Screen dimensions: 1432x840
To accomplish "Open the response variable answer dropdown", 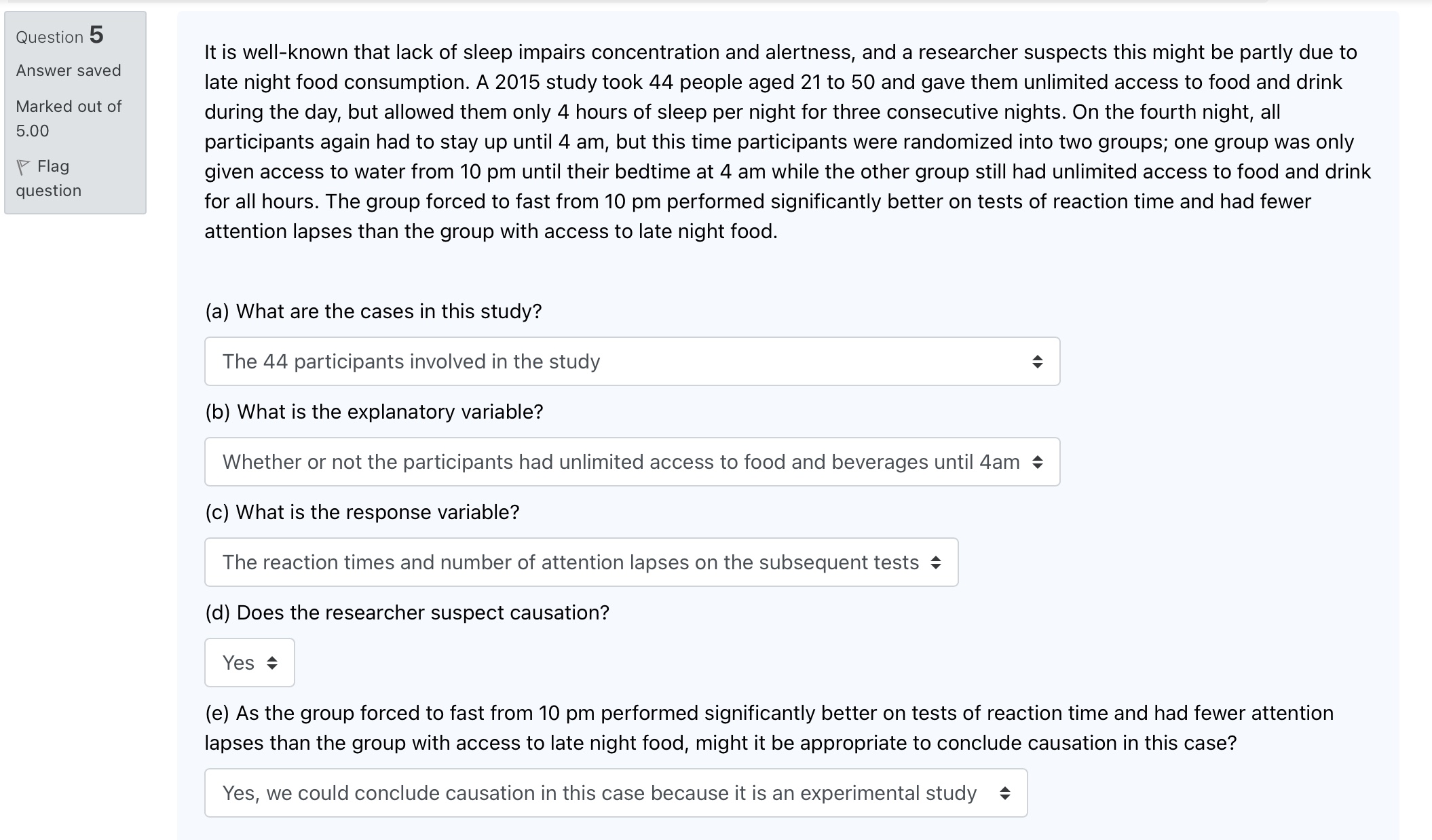I will click(580, 562).
